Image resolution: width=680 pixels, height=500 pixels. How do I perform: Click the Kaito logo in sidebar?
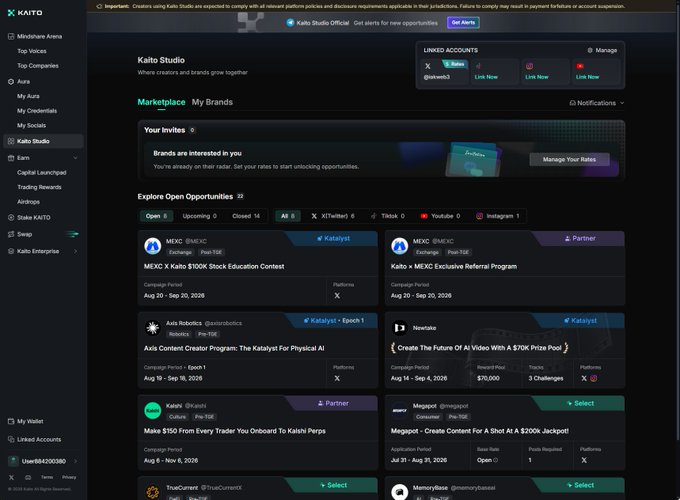[x=25, y=13]
